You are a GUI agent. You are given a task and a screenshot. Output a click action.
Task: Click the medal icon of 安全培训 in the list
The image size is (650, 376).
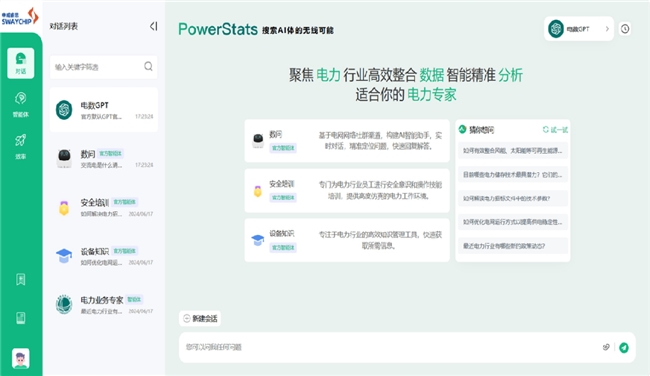click(64, 208)
